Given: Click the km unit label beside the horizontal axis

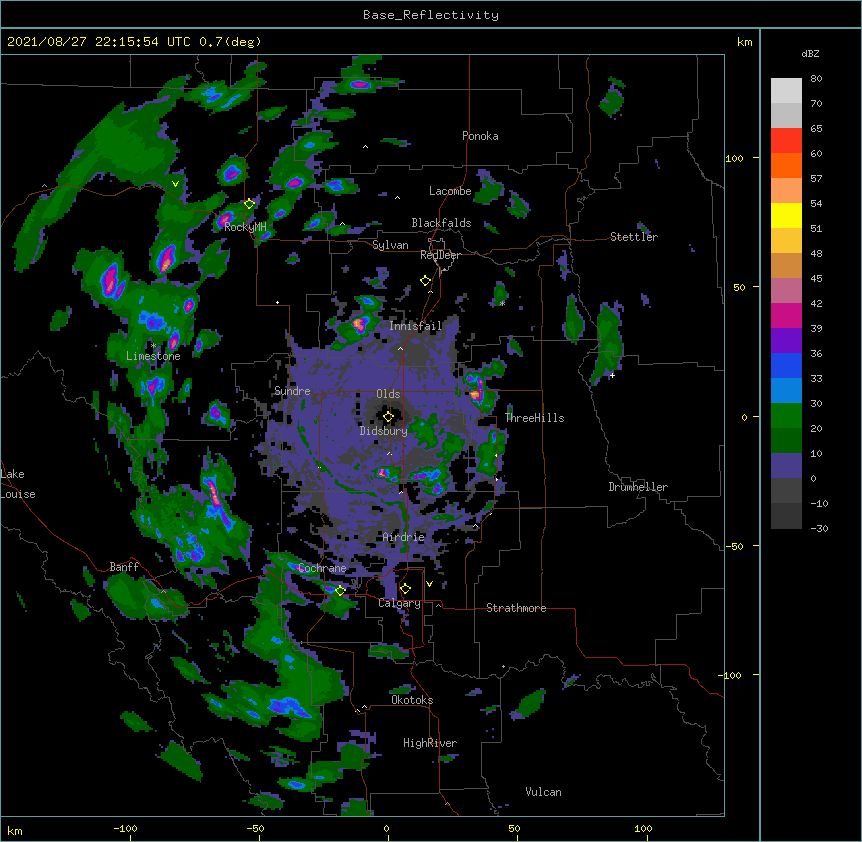Looking at the screenshot, I should pos(15,831).
